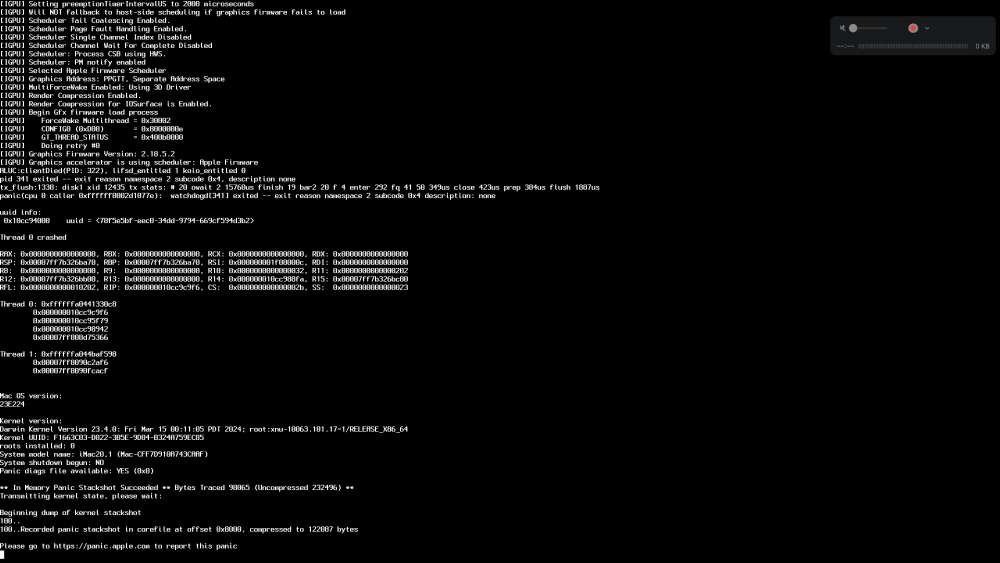Click the "GT_THREAD_STATUS" line

click(x=92, y=137)
